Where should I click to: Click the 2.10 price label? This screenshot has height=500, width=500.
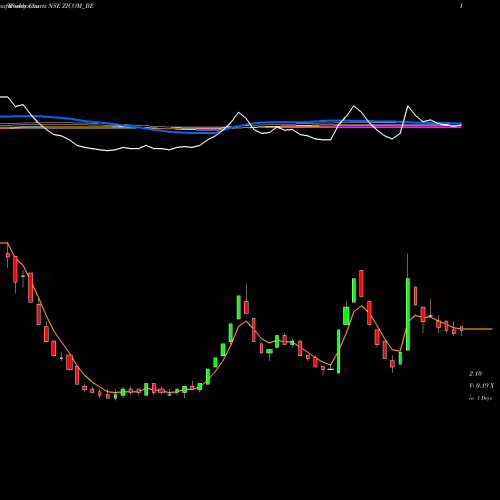(x=475, y=374)
